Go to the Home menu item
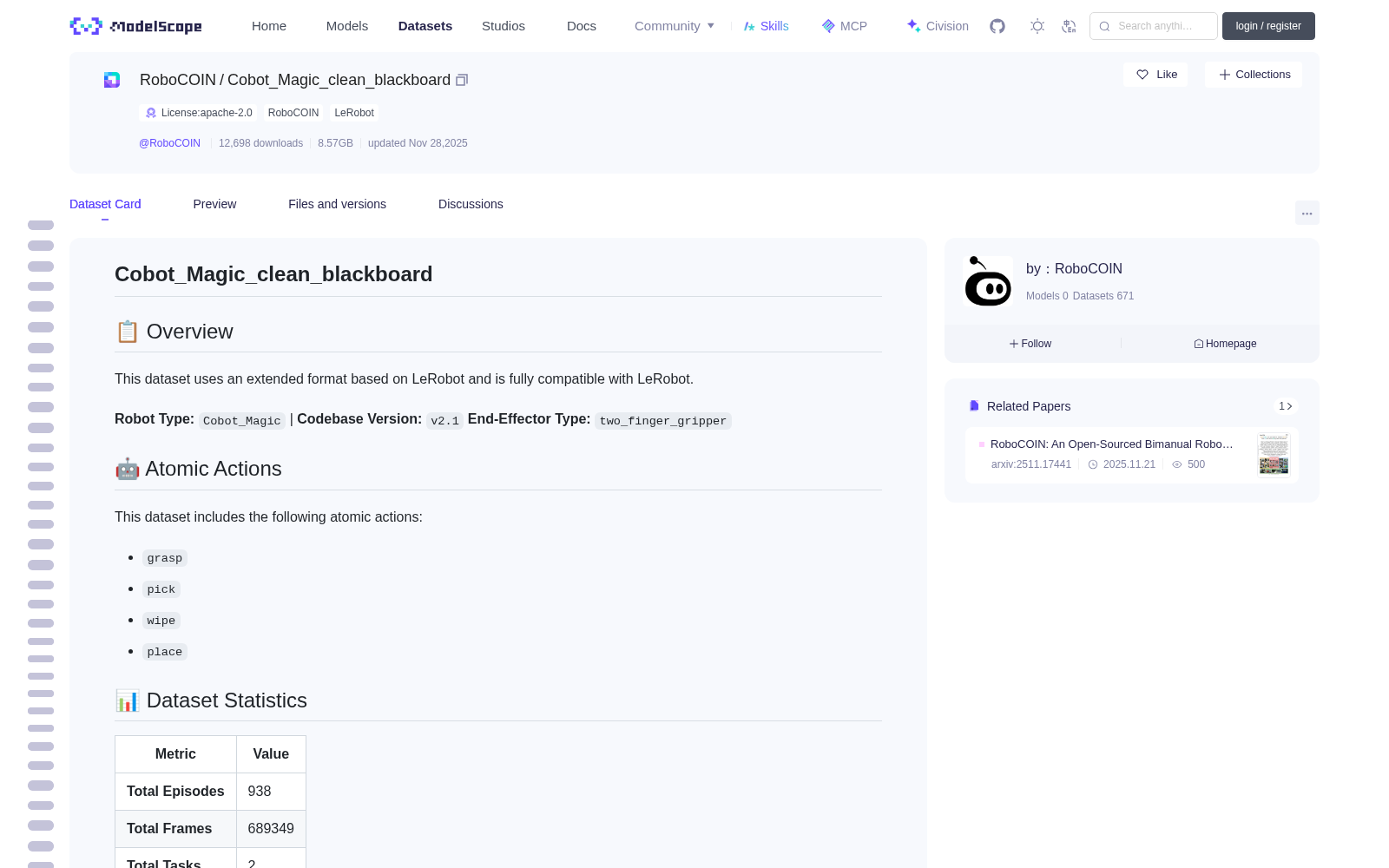Screen dimensions: 1389x868 pos(269,26)
